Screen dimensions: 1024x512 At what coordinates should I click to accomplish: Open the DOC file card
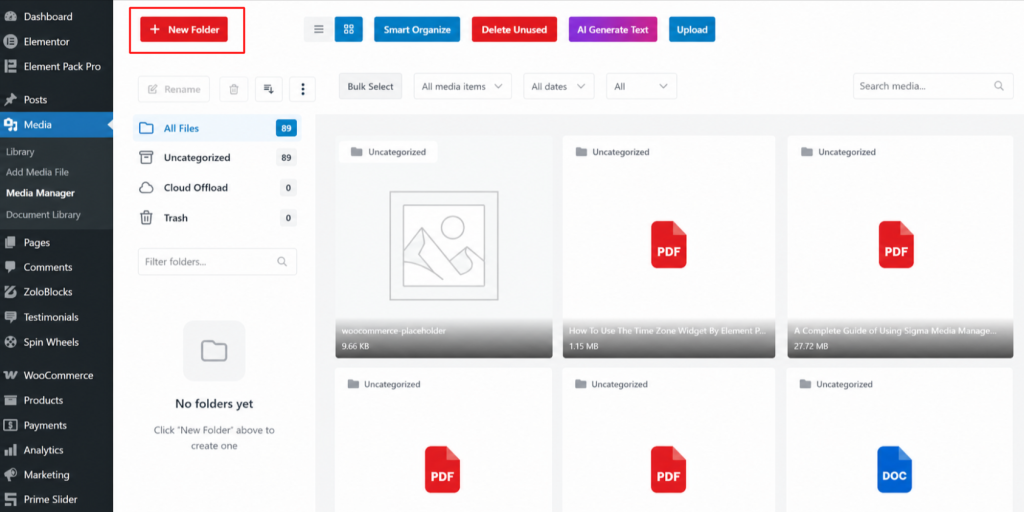pos(900,440)
